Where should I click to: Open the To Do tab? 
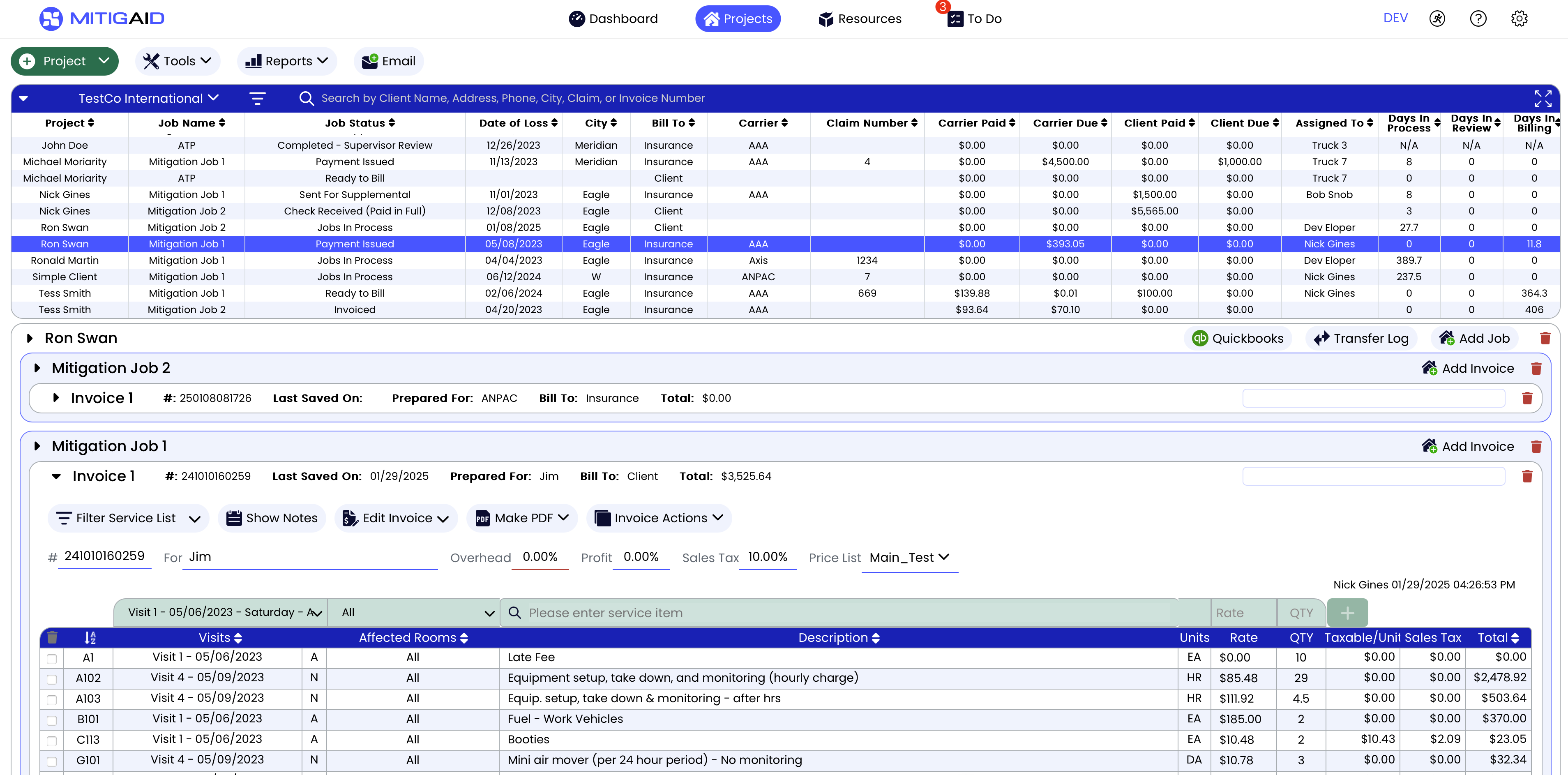tap(975, 18)
